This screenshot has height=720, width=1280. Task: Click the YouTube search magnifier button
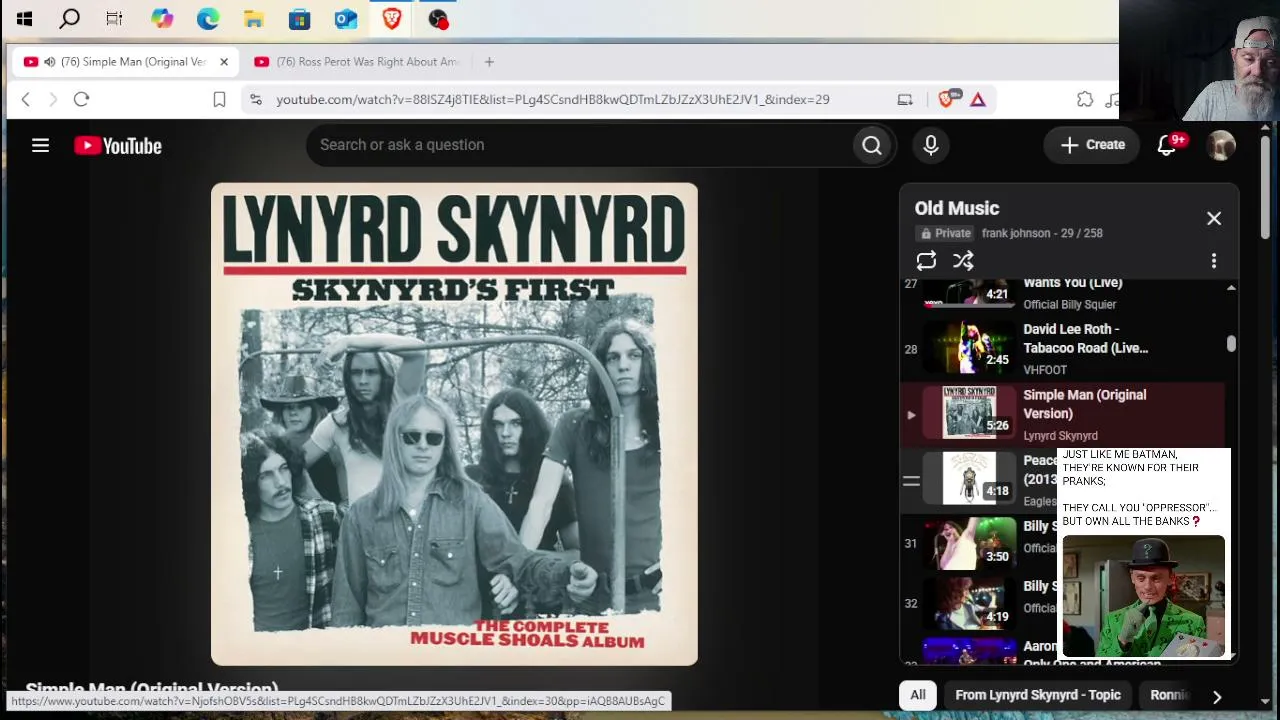(872, 145)
